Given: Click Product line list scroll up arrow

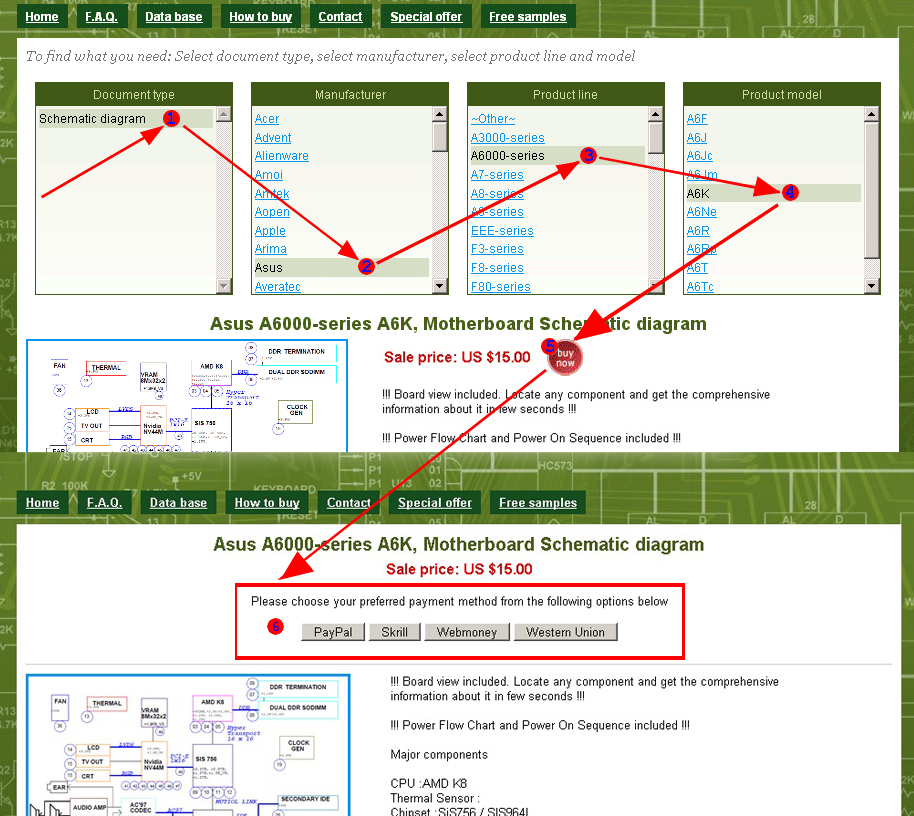Looking at the screenshot, I should [656, 114].
